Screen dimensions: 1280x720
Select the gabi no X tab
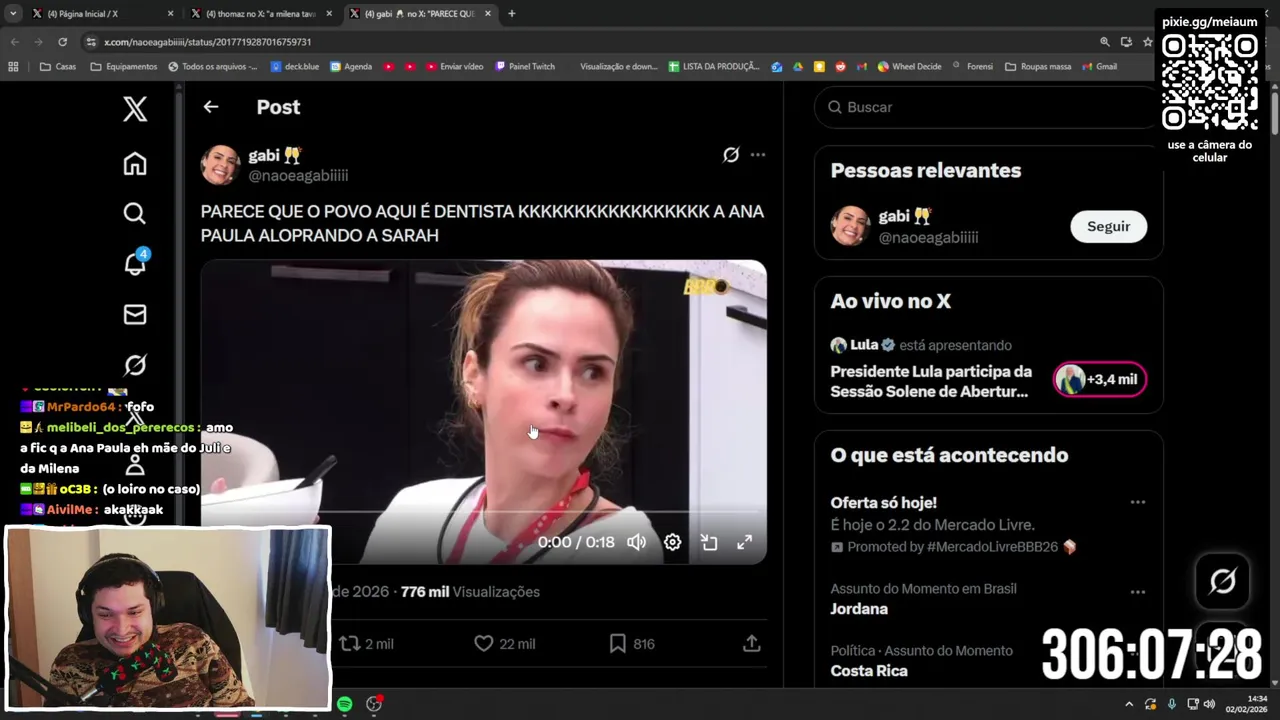click(420, 14)
